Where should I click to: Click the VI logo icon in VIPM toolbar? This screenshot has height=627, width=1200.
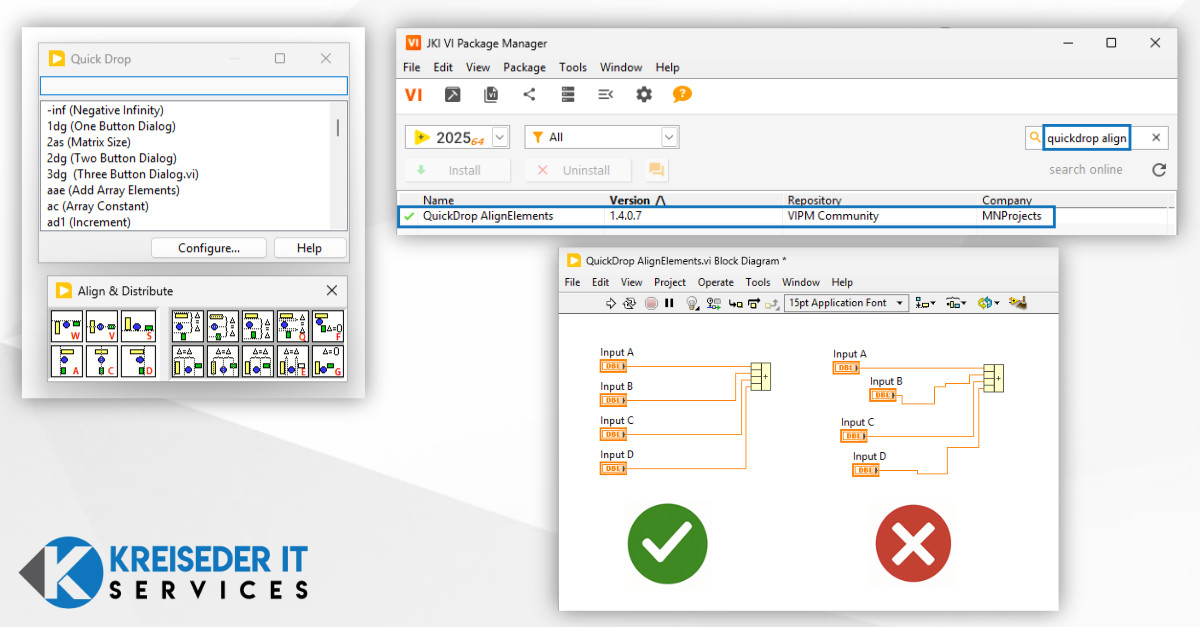414,95
